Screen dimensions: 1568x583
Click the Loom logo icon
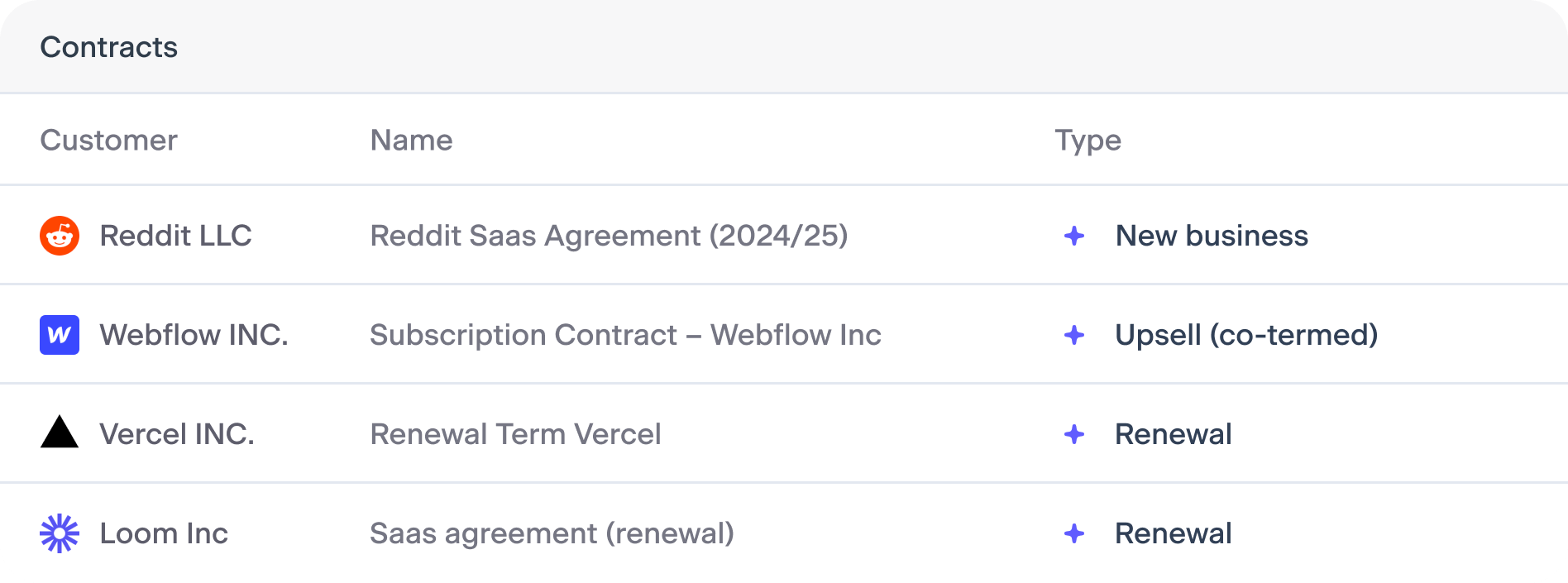tap(60, 533)
